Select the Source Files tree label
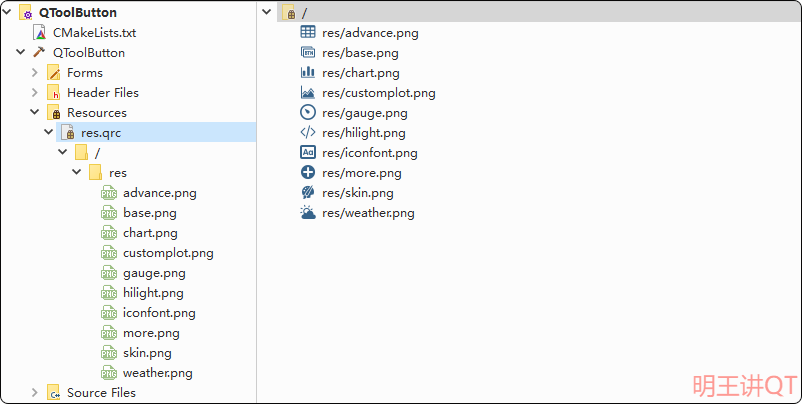 point(101,393)
